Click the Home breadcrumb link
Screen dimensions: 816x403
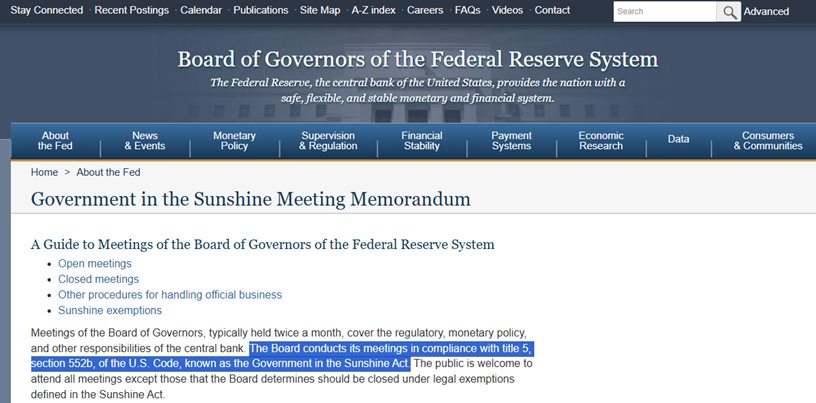(44, 172)
